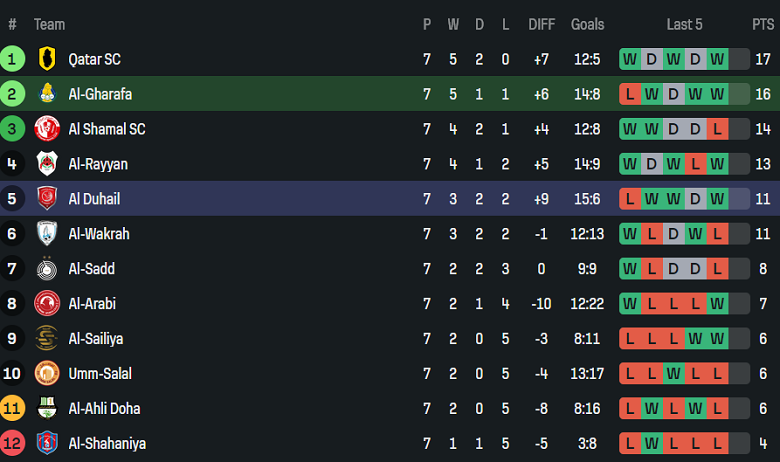Click the DIFF column header
Viewport: 780px width, 462px height.
[541, 24]
